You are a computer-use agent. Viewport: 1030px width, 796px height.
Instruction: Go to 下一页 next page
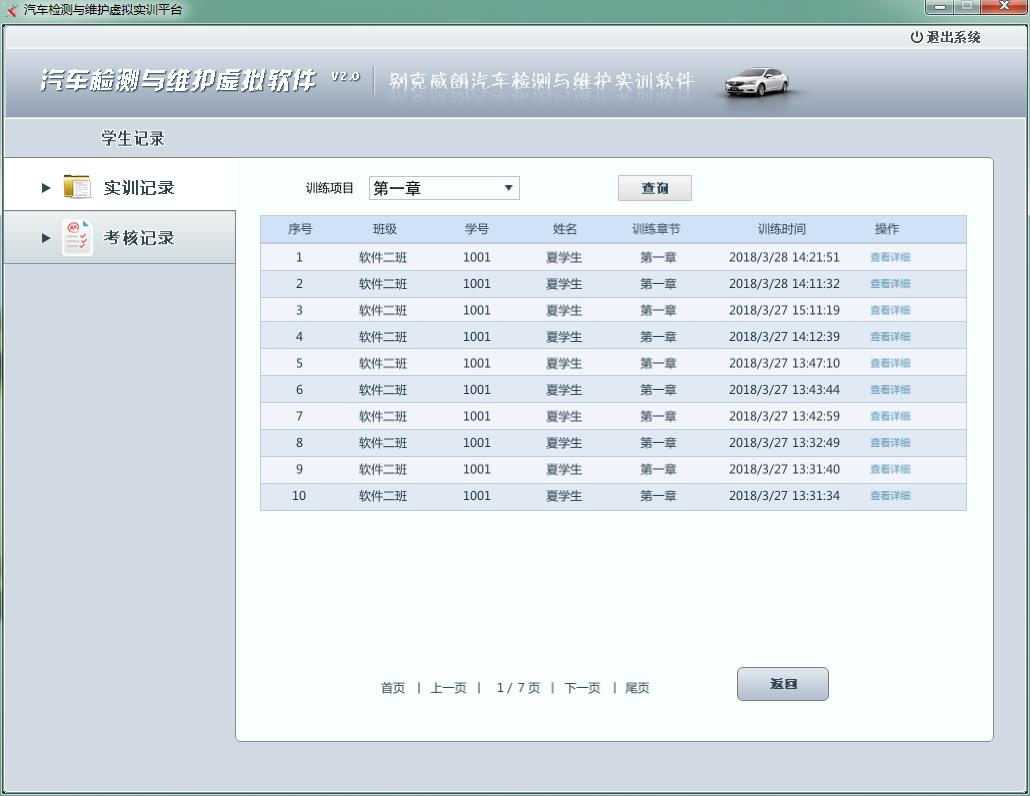[x=582, y=688]
